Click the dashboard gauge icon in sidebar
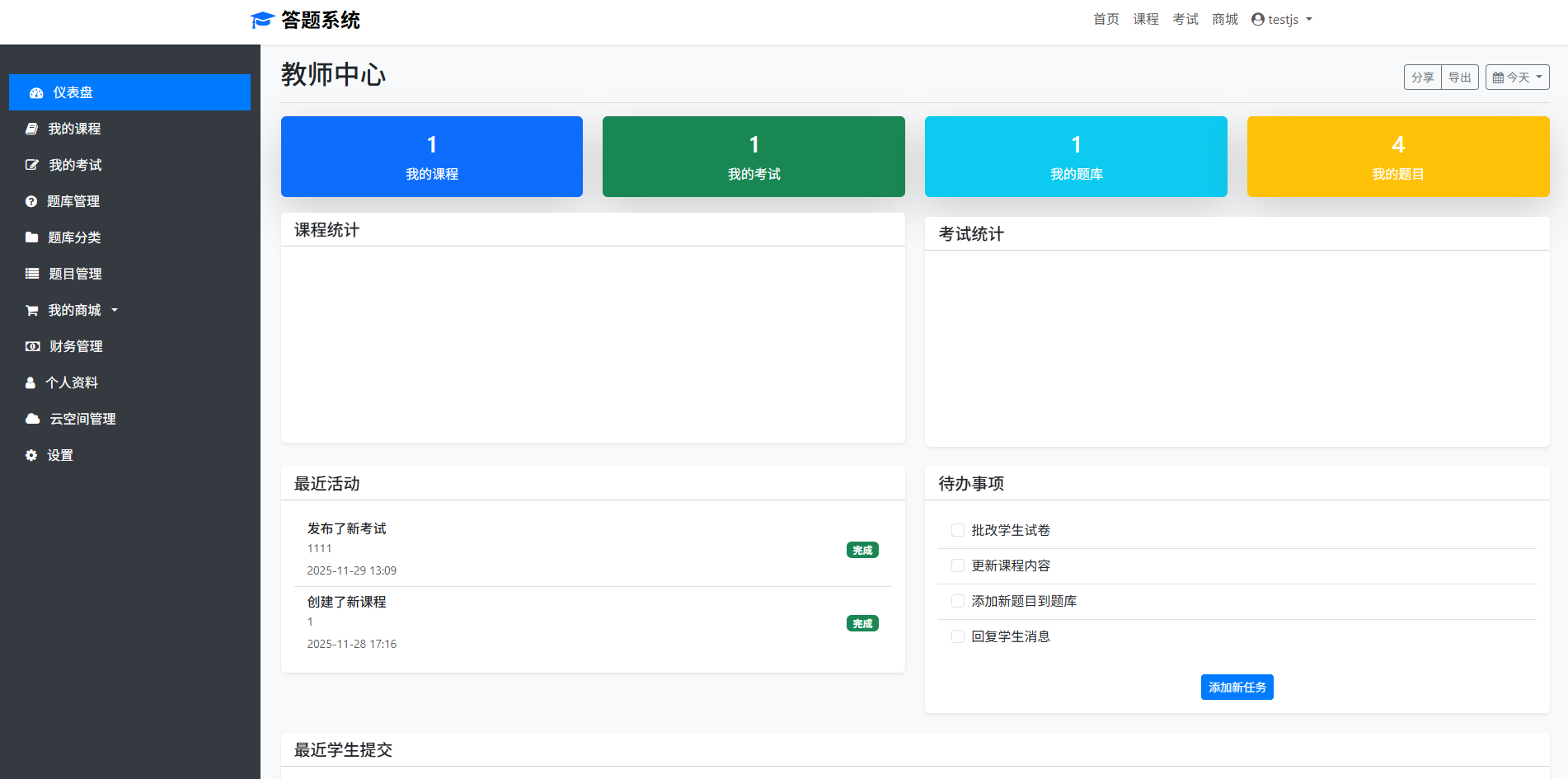1568x779 pixels. 36,93
